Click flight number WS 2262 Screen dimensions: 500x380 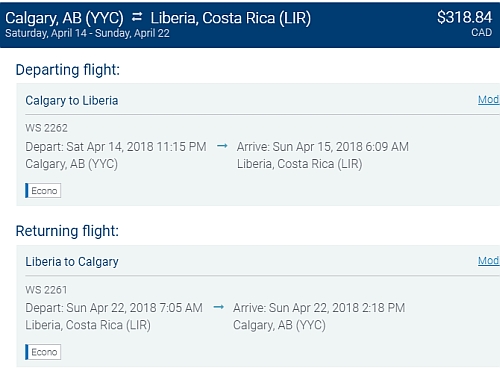(x=46, y=128)
